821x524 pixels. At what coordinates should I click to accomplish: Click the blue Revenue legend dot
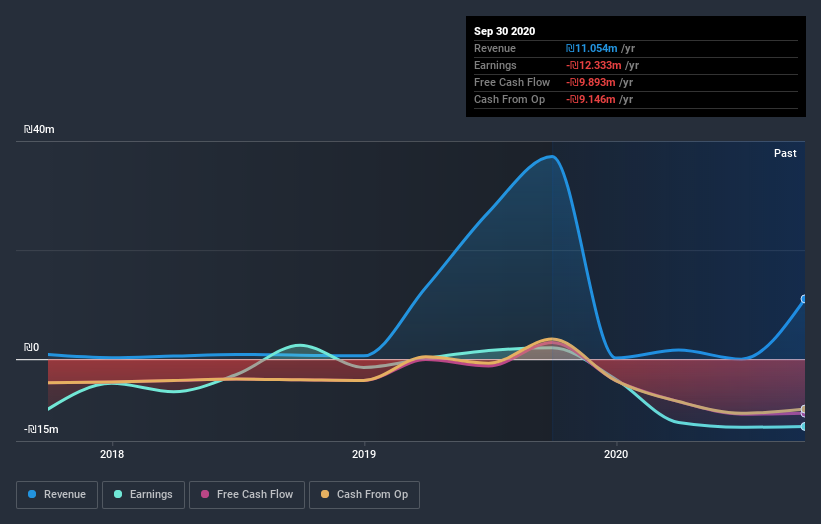32,494
